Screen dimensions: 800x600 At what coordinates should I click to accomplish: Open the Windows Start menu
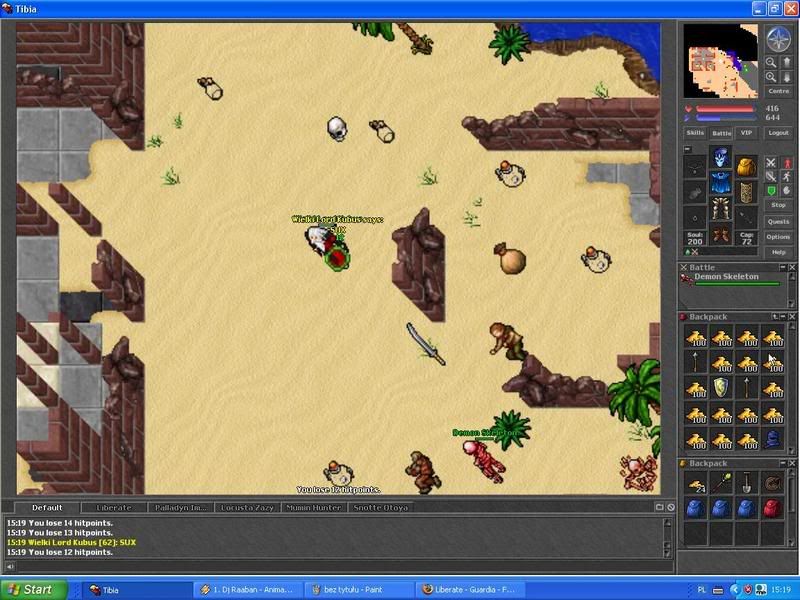pyautogui.click(x=34, y=590)
